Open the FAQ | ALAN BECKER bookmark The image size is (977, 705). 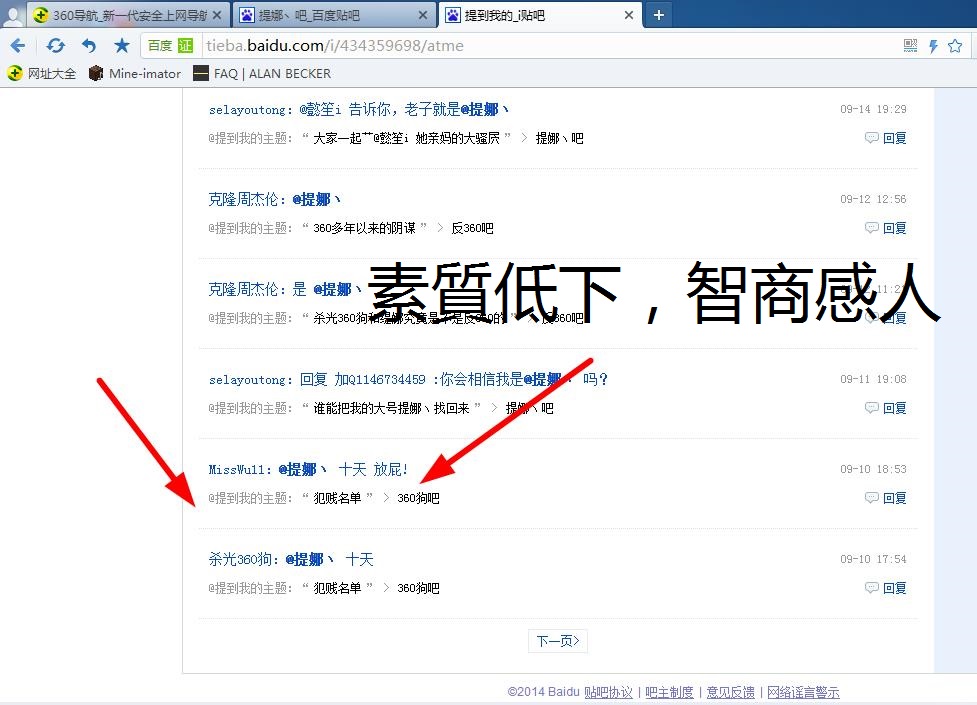tap(262, 74)
